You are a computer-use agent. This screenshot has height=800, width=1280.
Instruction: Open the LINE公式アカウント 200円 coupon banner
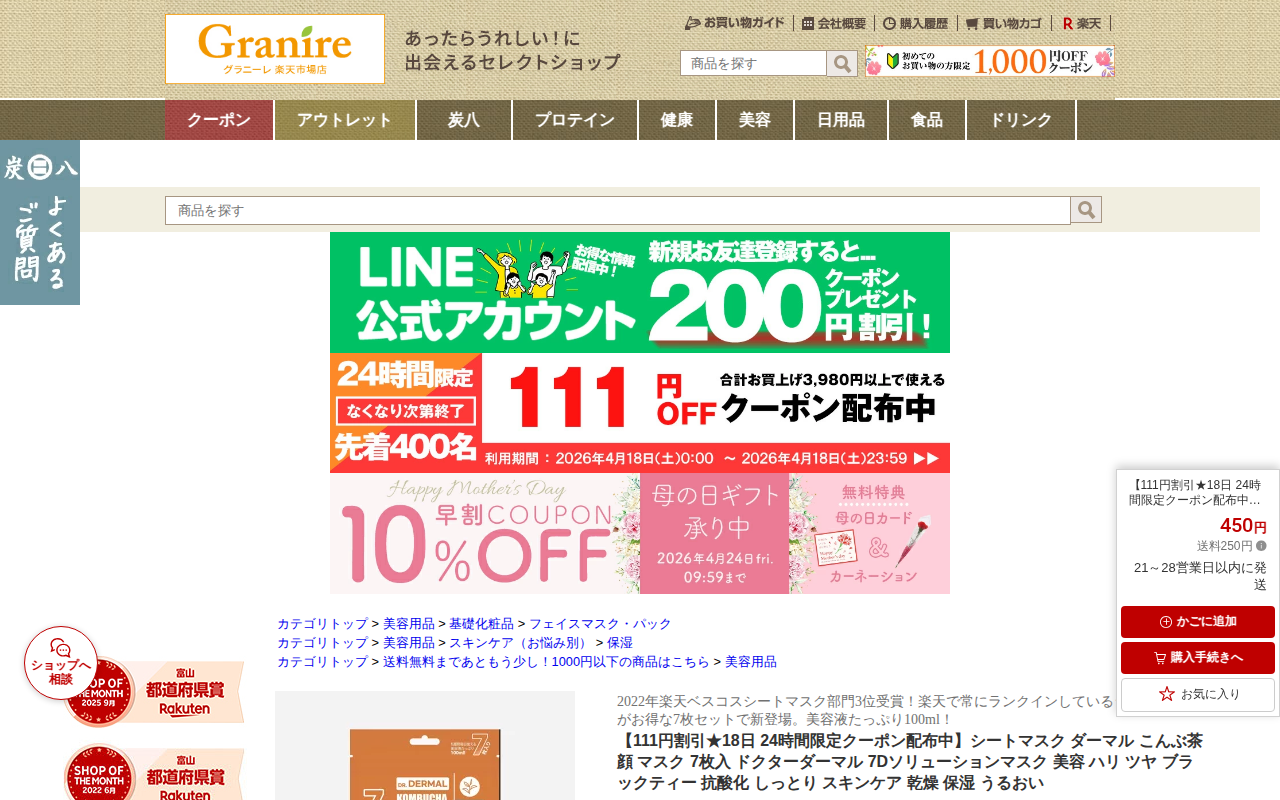tap(640, 293)
